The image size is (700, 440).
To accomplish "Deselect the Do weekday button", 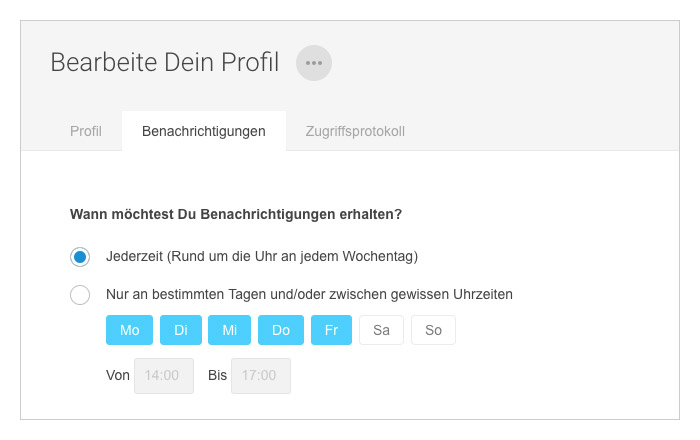I will (x=281, y=330).
